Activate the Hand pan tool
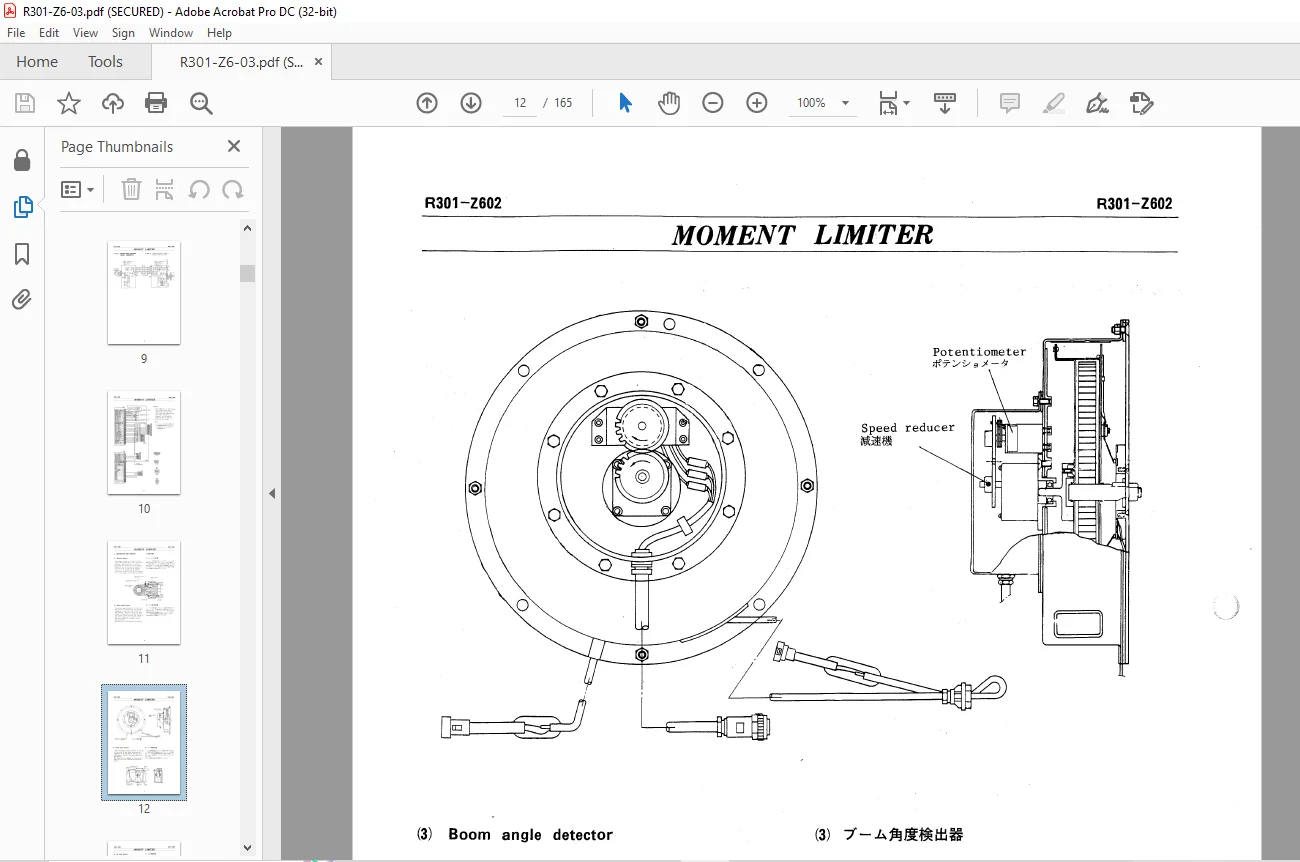Viewport: 1300px width, 862px height. pos(669,103)
